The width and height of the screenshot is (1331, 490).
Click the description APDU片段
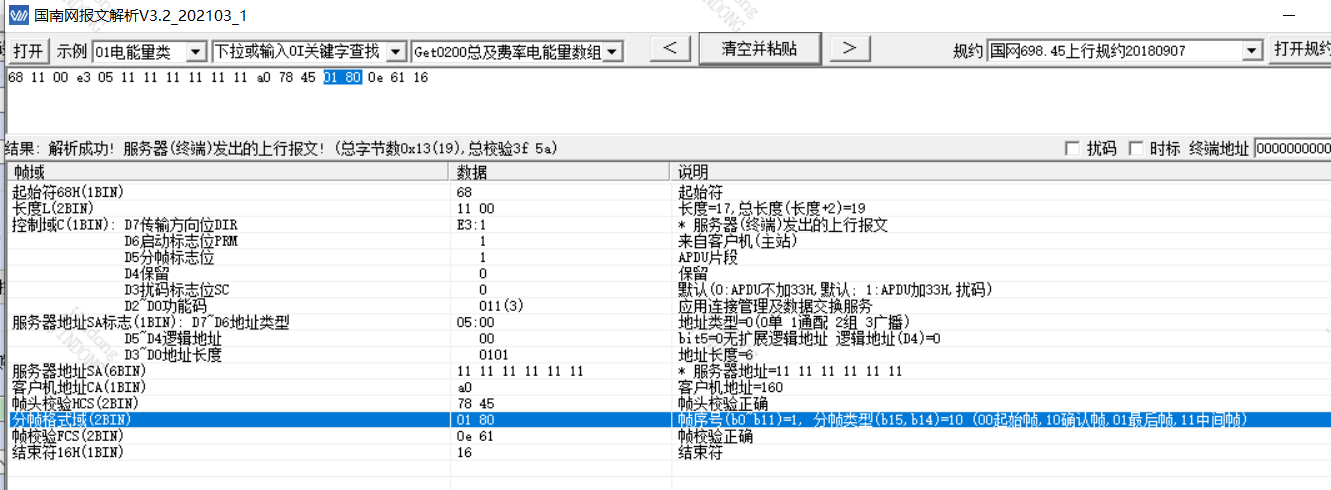708,257
